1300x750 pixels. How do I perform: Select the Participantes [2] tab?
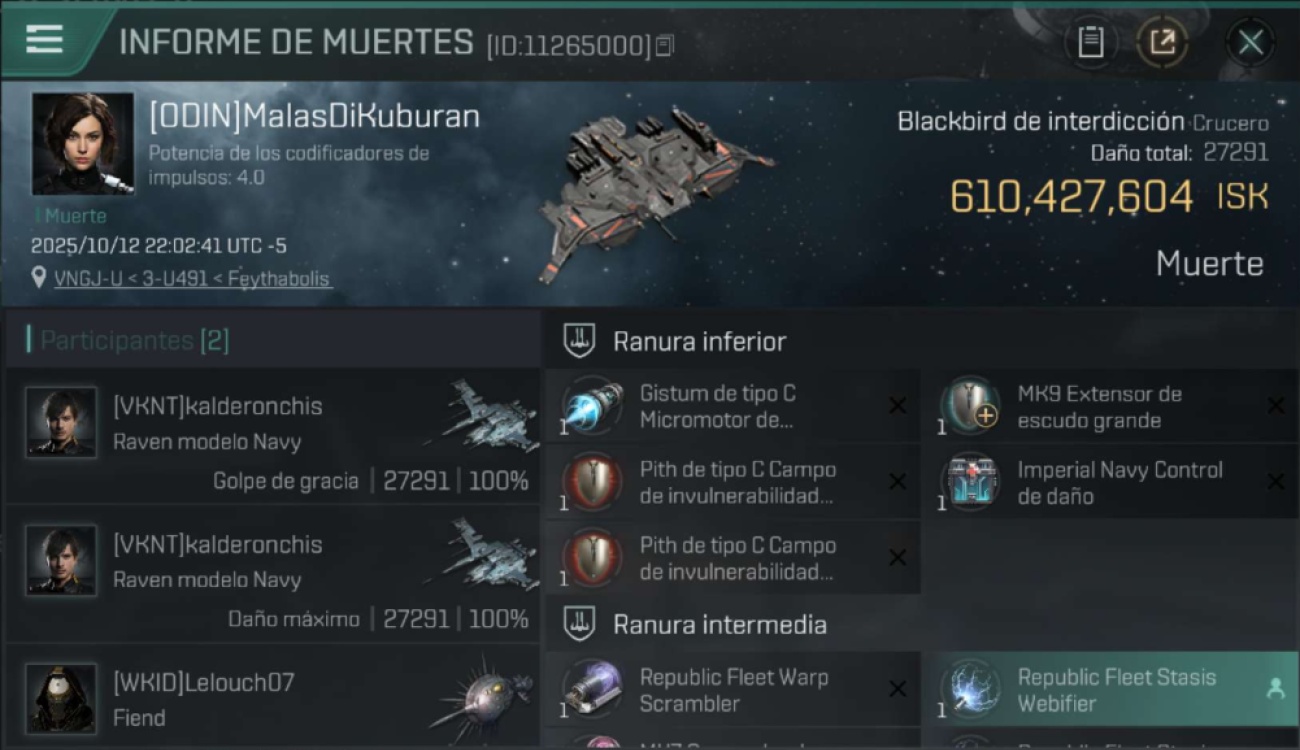click(x=135, y=340)
